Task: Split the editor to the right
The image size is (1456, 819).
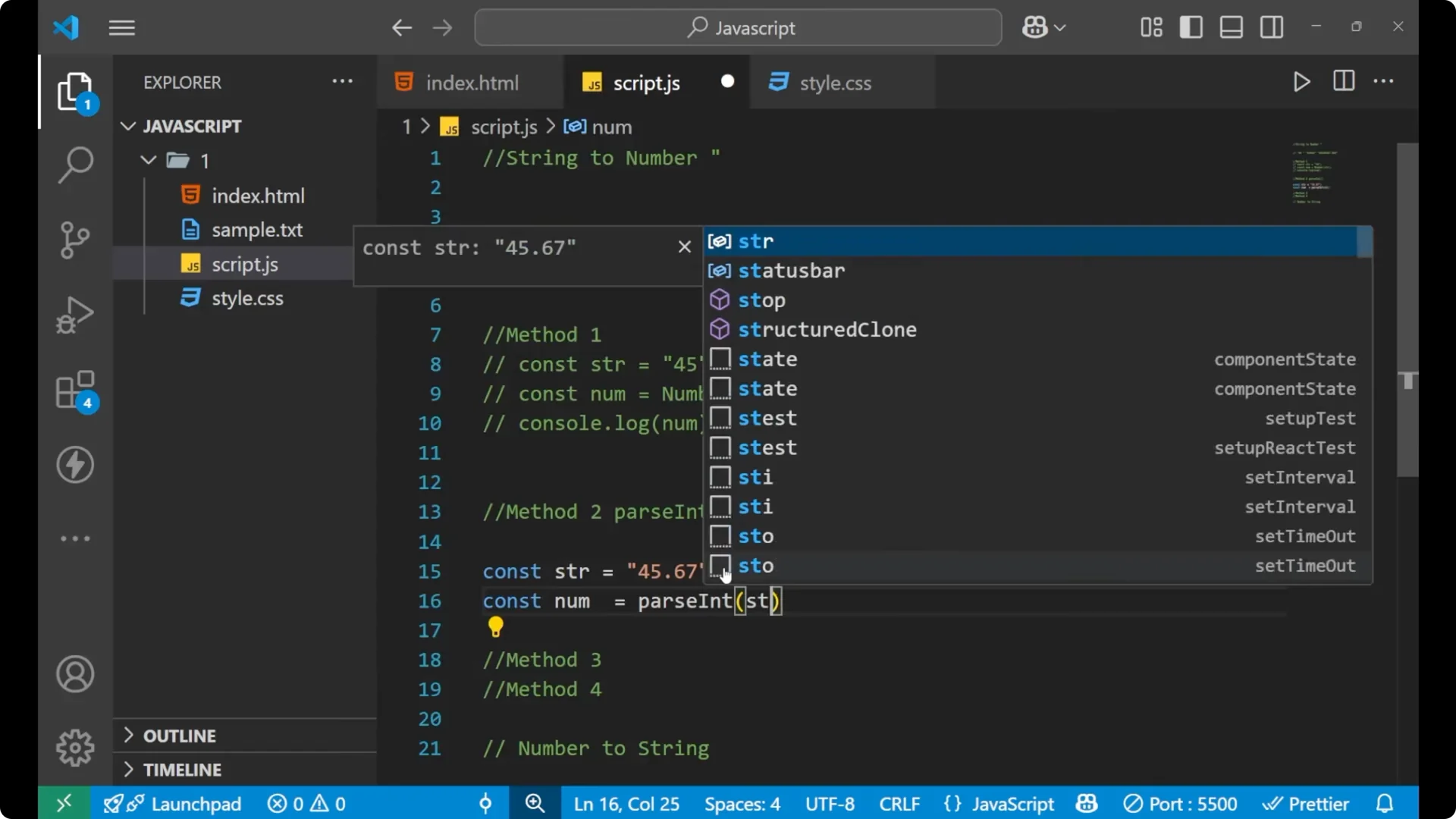Action: (1343, 81)
